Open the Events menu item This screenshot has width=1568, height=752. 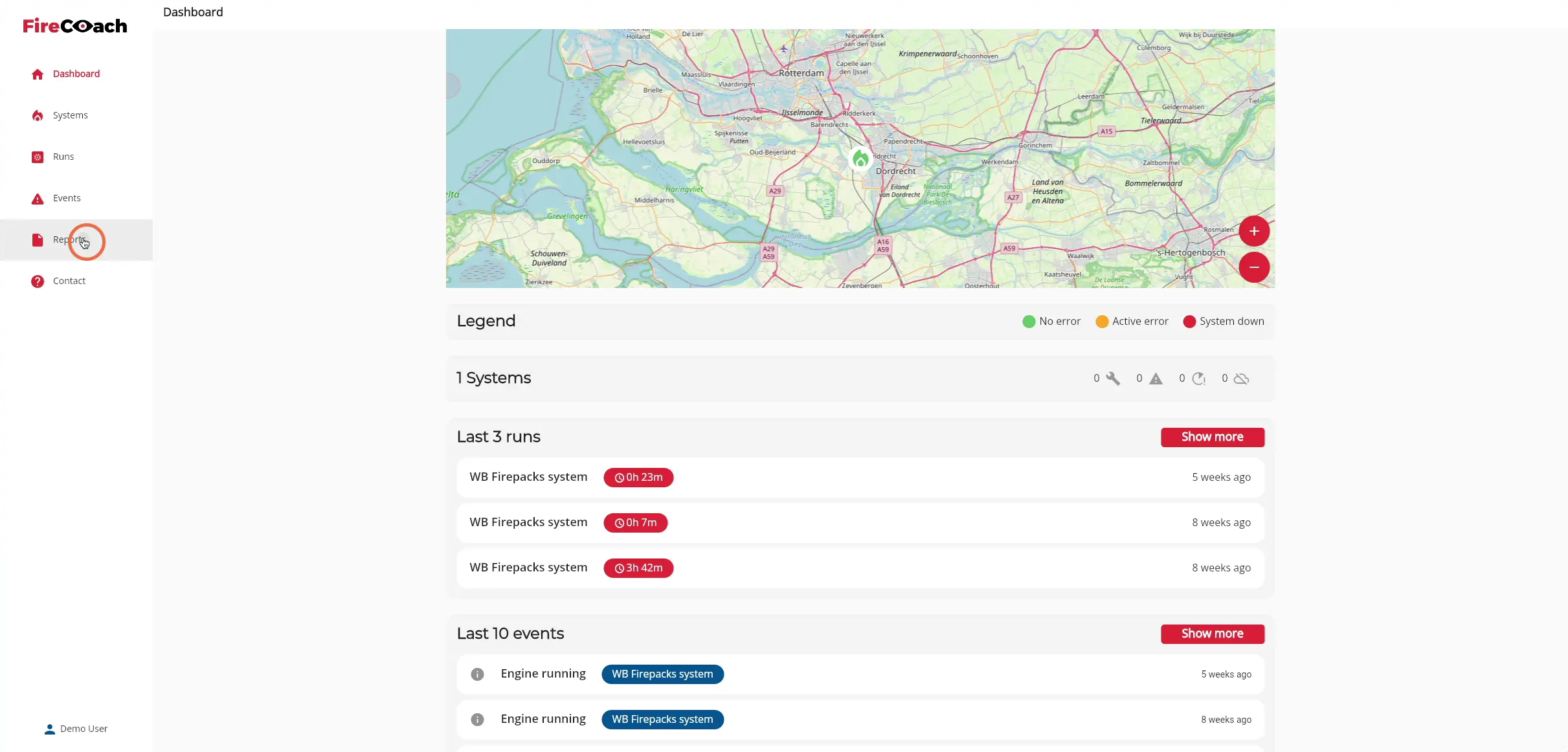click(x=76, y=198)
